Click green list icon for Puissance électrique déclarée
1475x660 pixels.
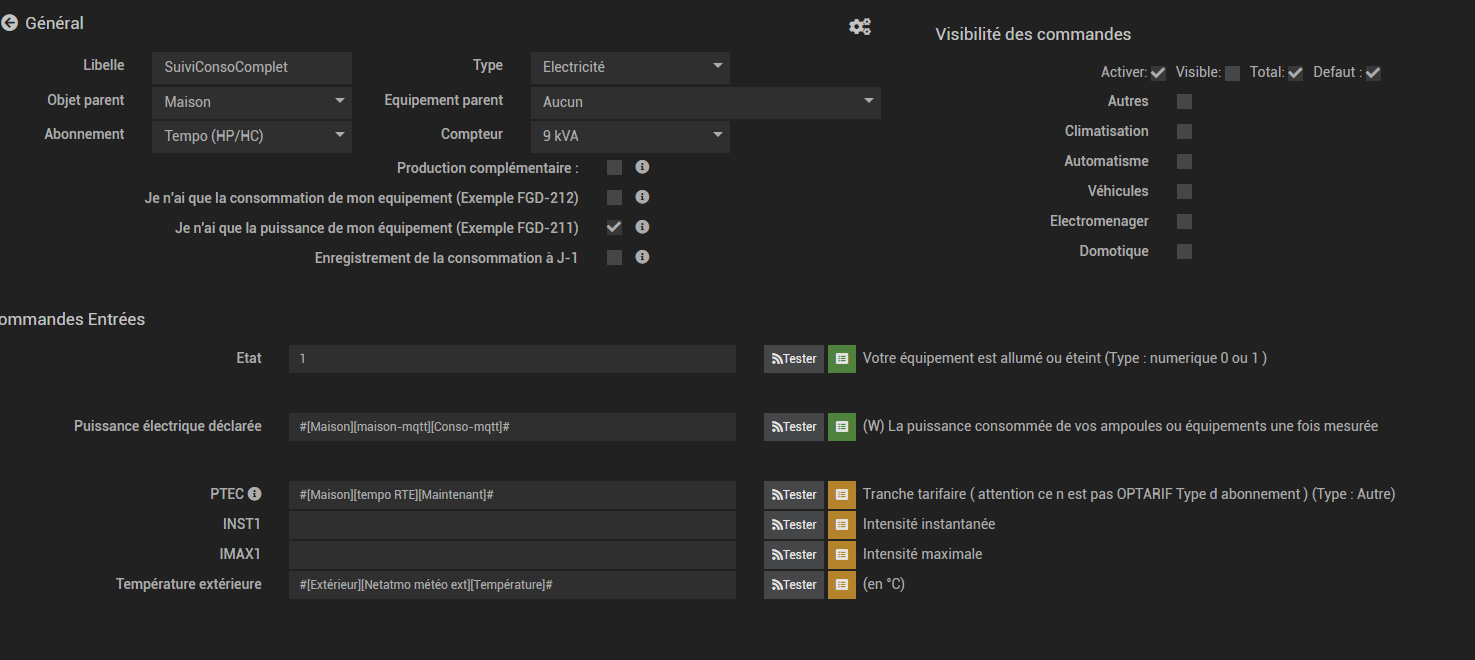tap(842, 427)
